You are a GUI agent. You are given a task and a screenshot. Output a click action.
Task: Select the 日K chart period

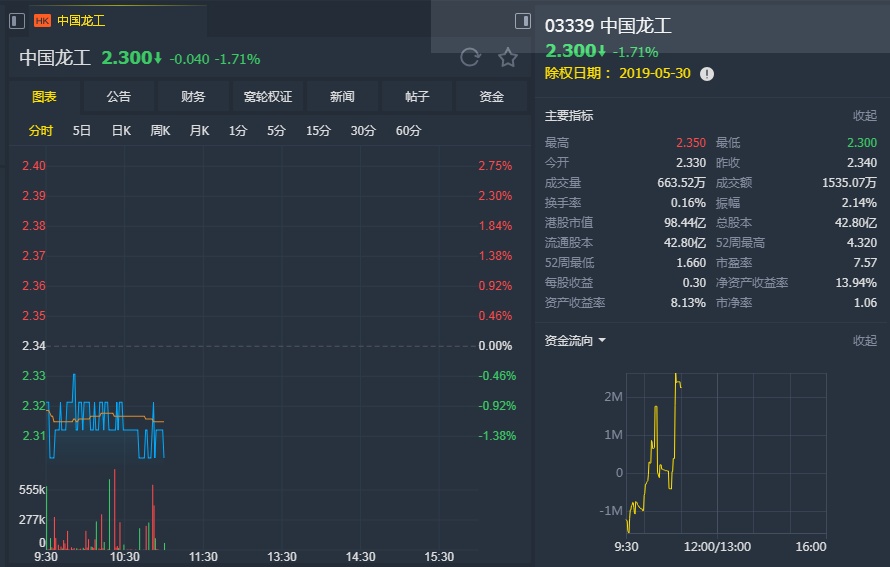[121, 131]
